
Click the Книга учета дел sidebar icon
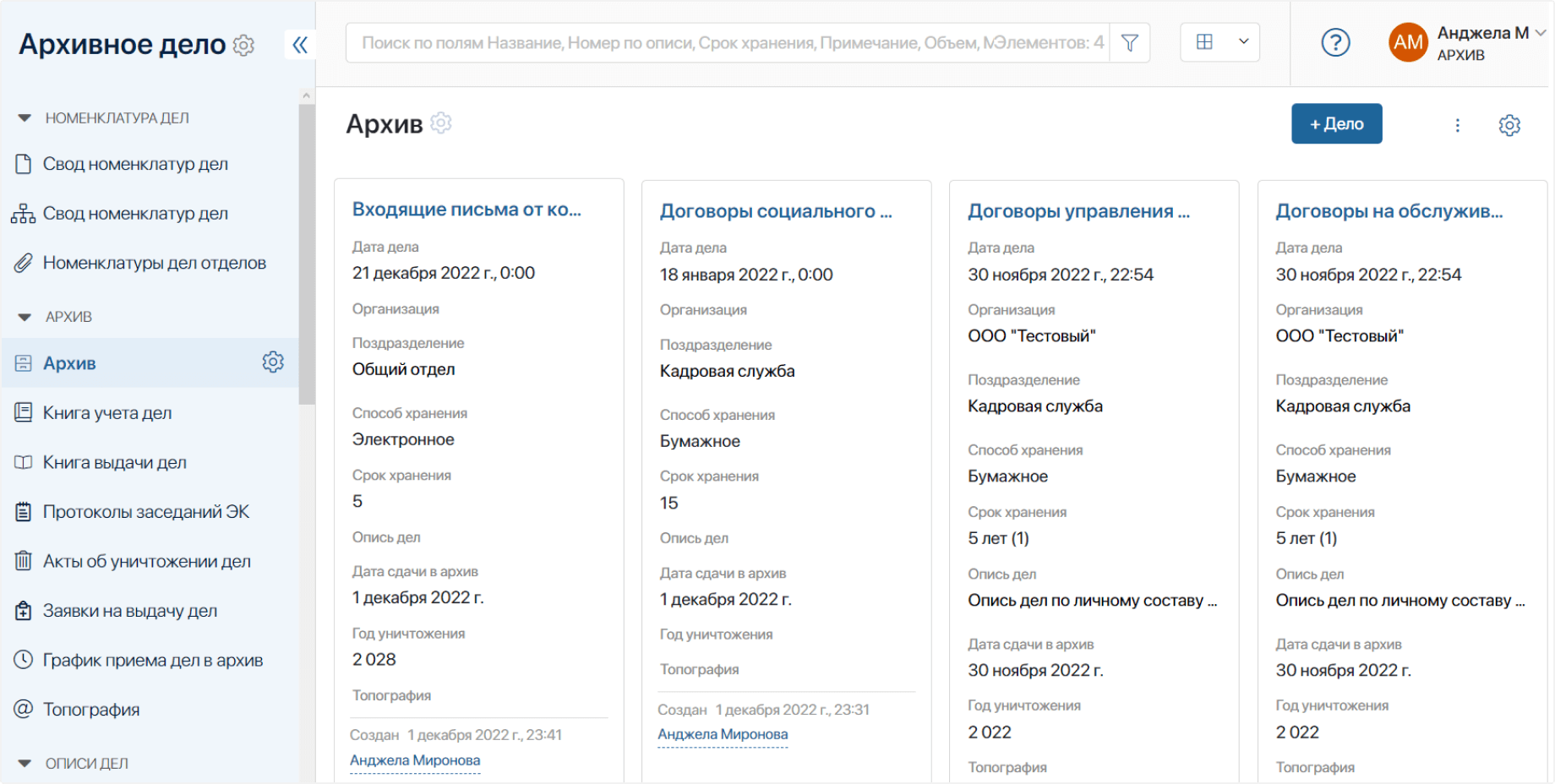pos(24,412)
